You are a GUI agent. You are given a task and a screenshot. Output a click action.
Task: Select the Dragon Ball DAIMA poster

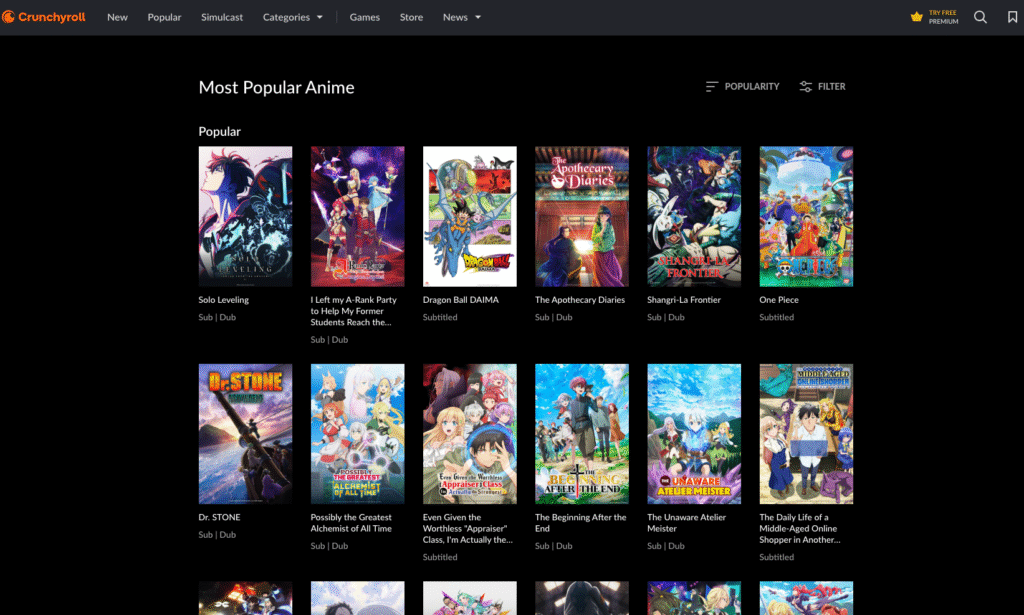[x=470, y=216]
